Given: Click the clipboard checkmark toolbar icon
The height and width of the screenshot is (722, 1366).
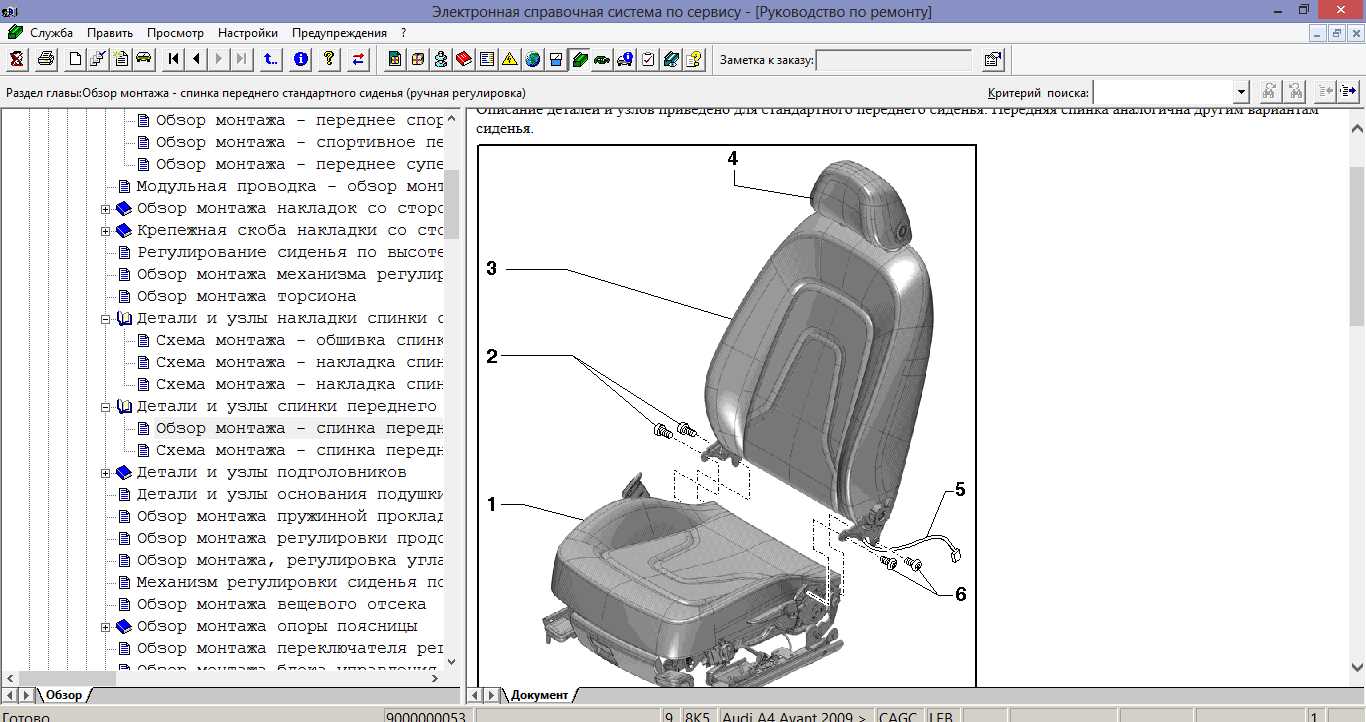Looking at the screenshot, I should pyautogui.click(x=648, y=59).
